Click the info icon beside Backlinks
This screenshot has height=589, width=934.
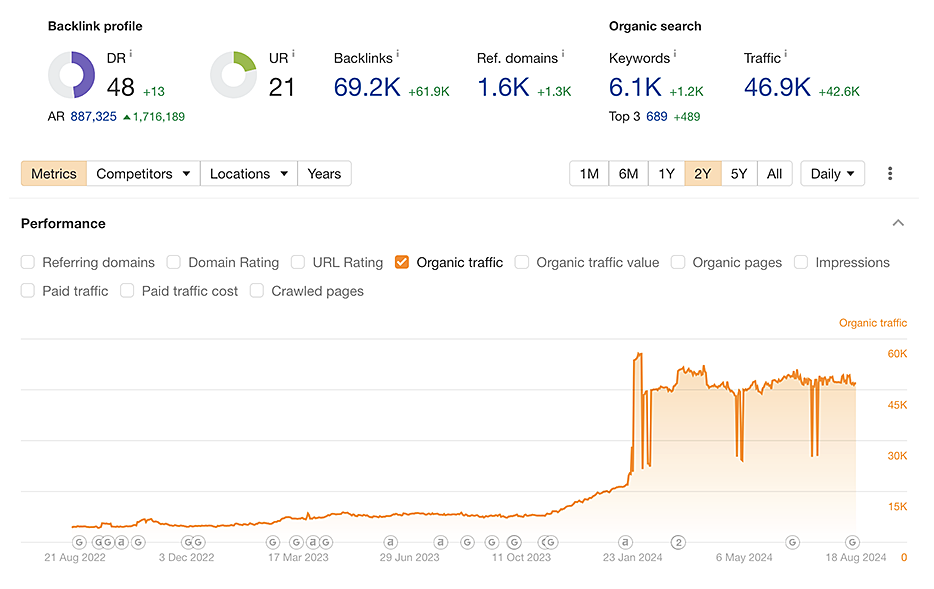click(397, 55)
